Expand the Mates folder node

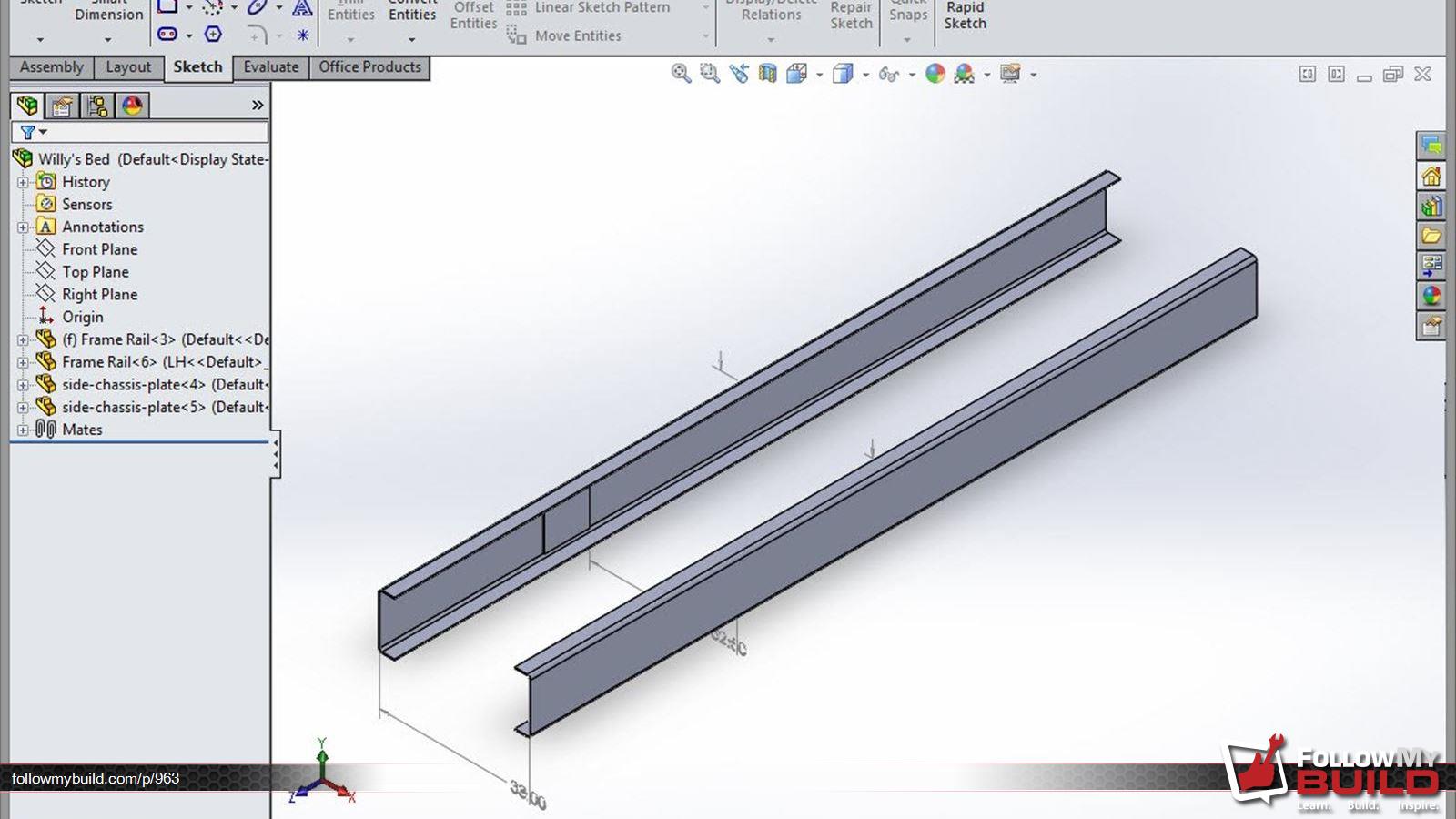23,430
